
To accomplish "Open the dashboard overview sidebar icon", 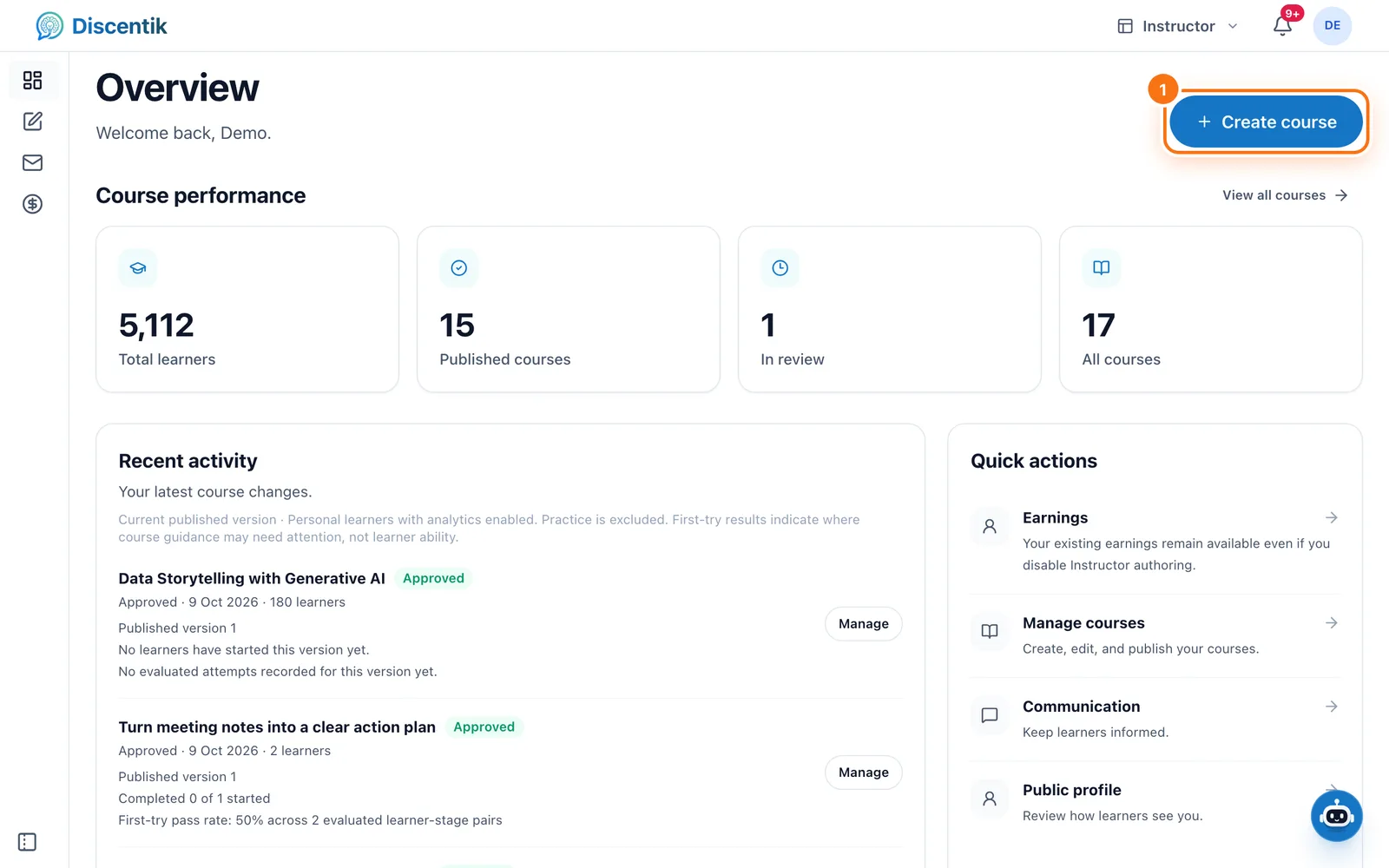I will click(33, 81).
